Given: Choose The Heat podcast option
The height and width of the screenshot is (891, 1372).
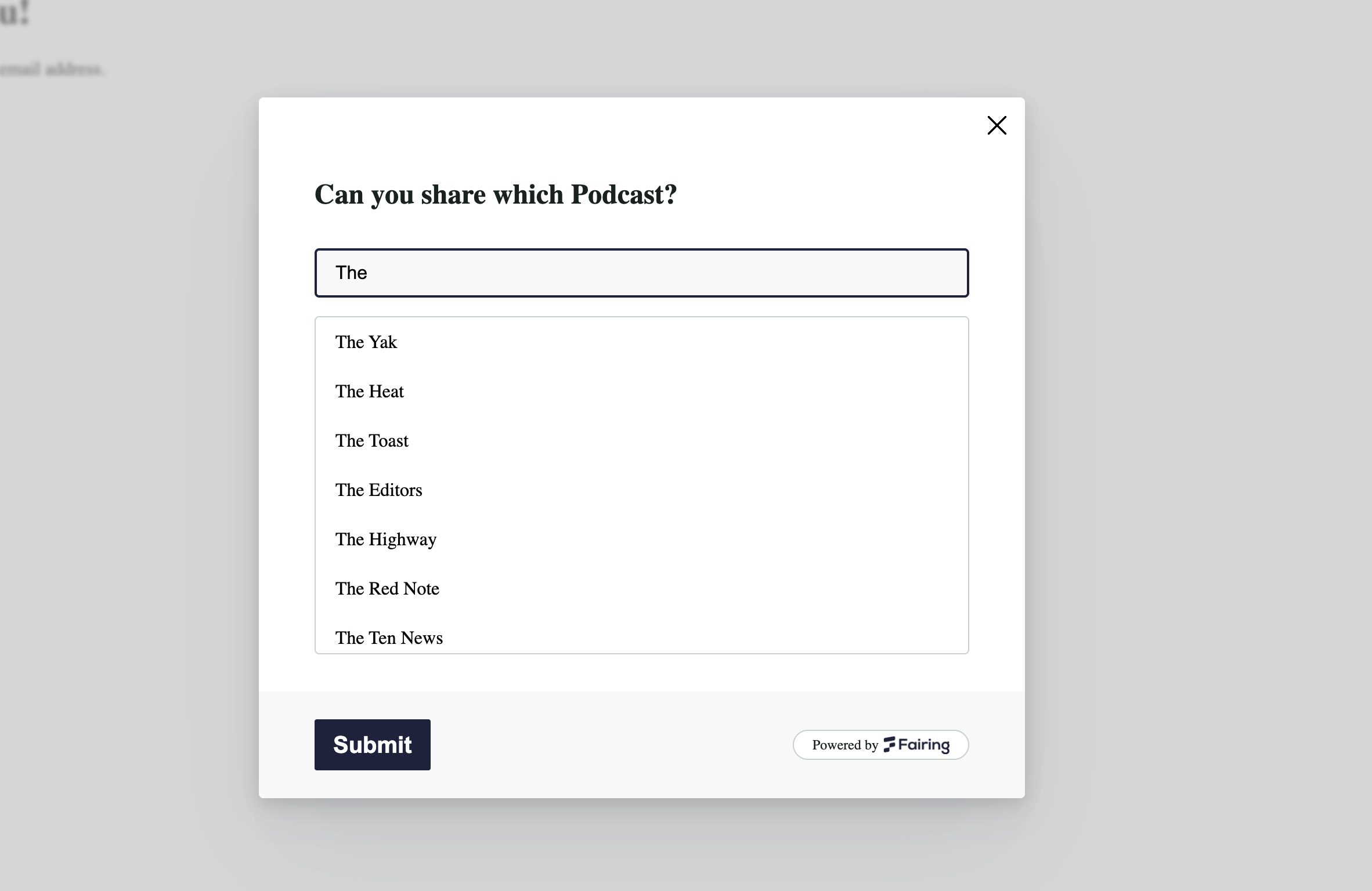Looking at the screenshot, I should tap(641, 392).
